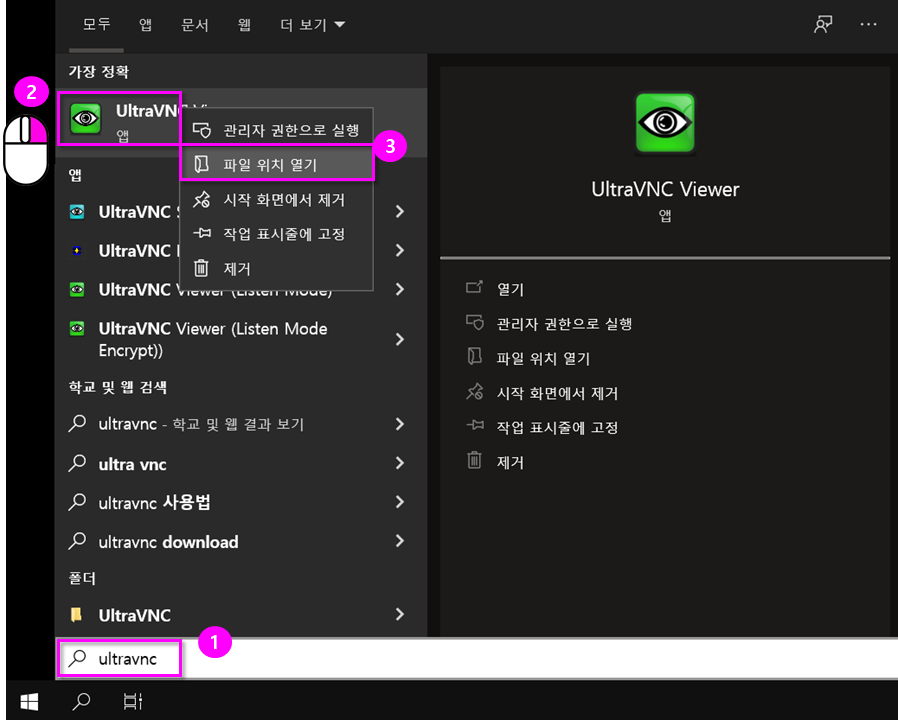
Task: Click '작업 표시줄에 고정' in right pane
Action: (557, 427)
